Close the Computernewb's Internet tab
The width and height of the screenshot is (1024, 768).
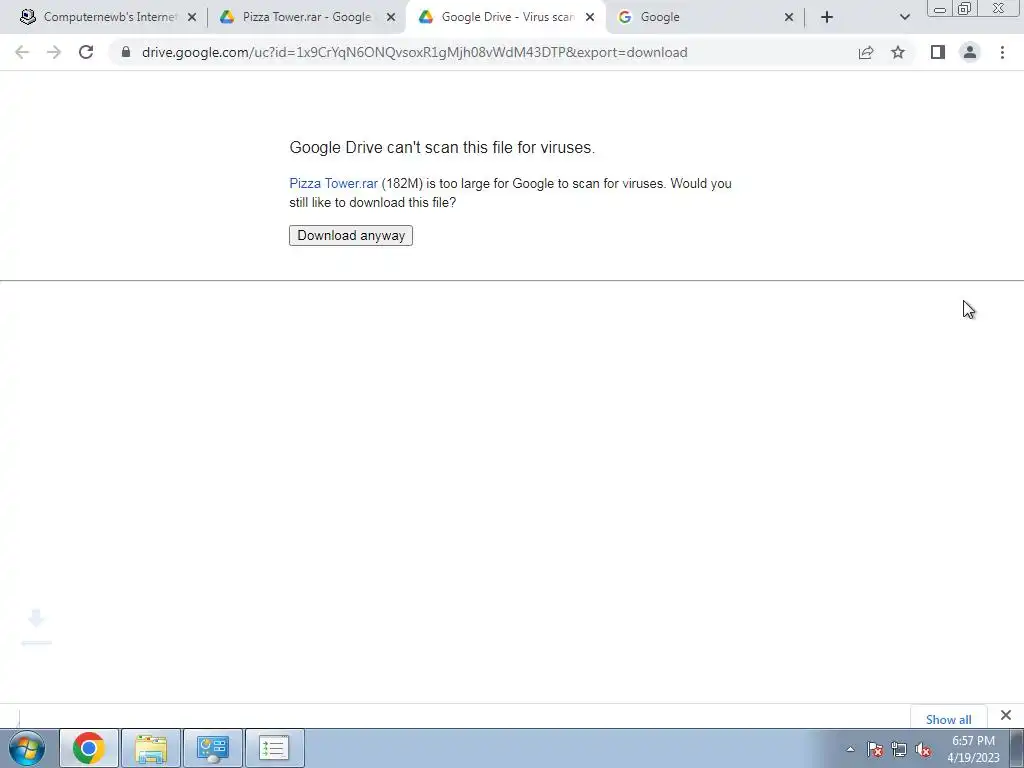[x=192, y=18]
